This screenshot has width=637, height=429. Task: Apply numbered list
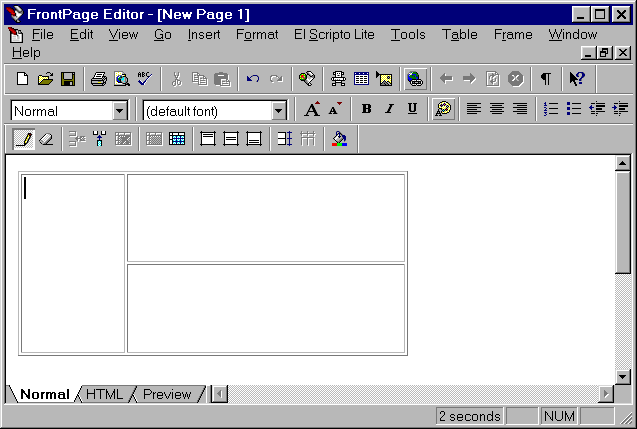tap(551, 109)
